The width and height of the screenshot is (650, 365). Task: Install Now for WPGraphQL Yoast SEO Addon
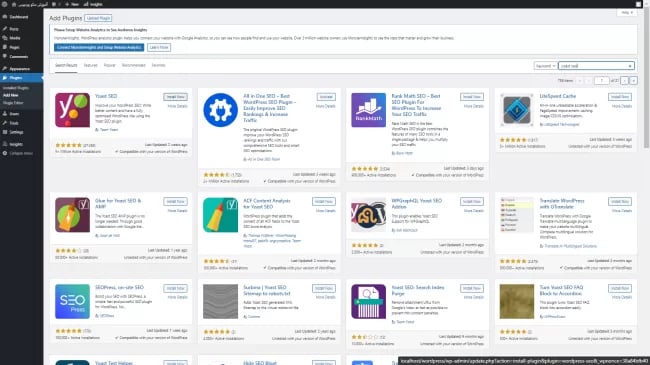point(472,202)
